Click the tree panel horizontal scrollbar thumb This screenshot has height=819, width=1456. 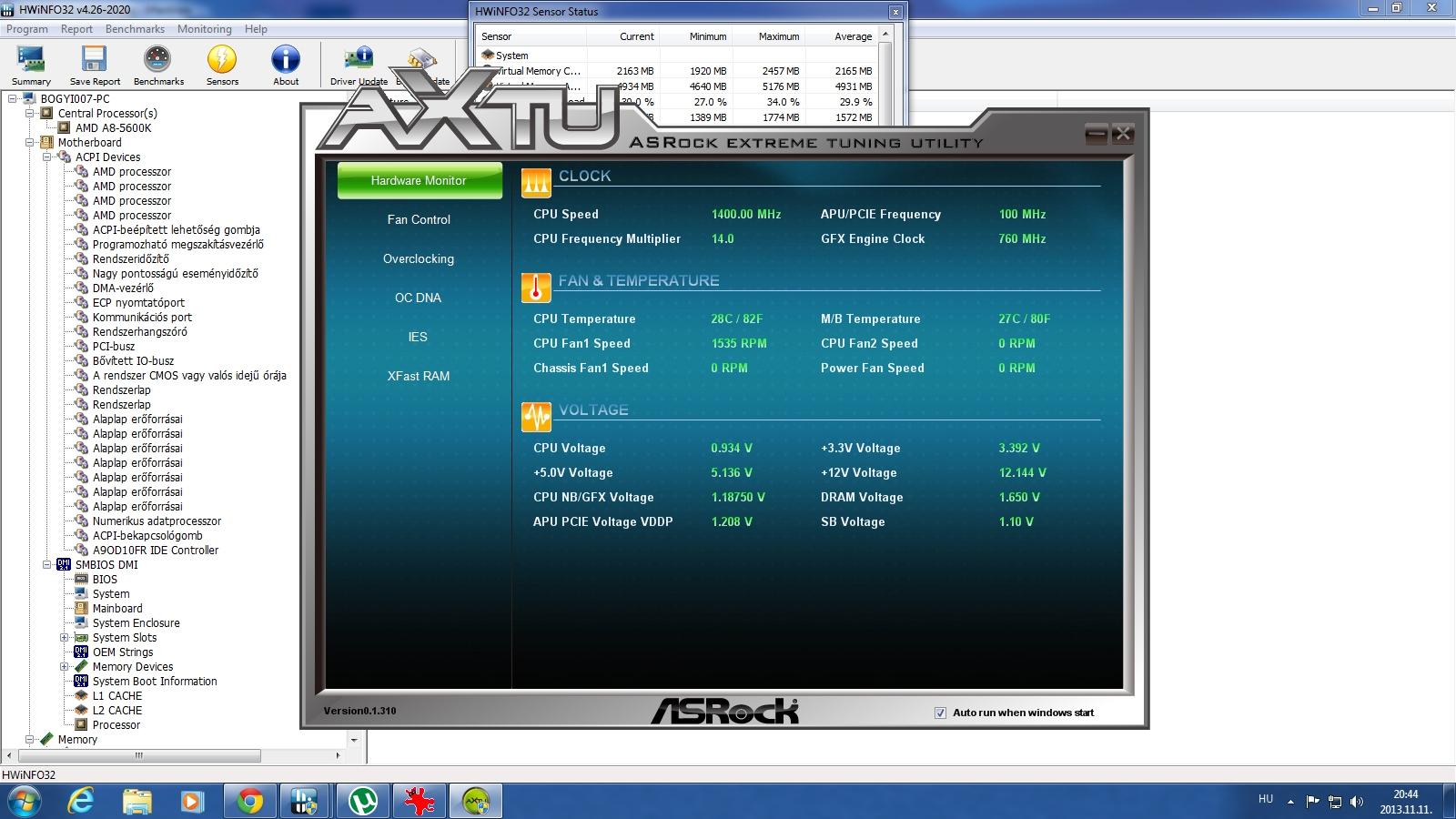click(139, 755)
